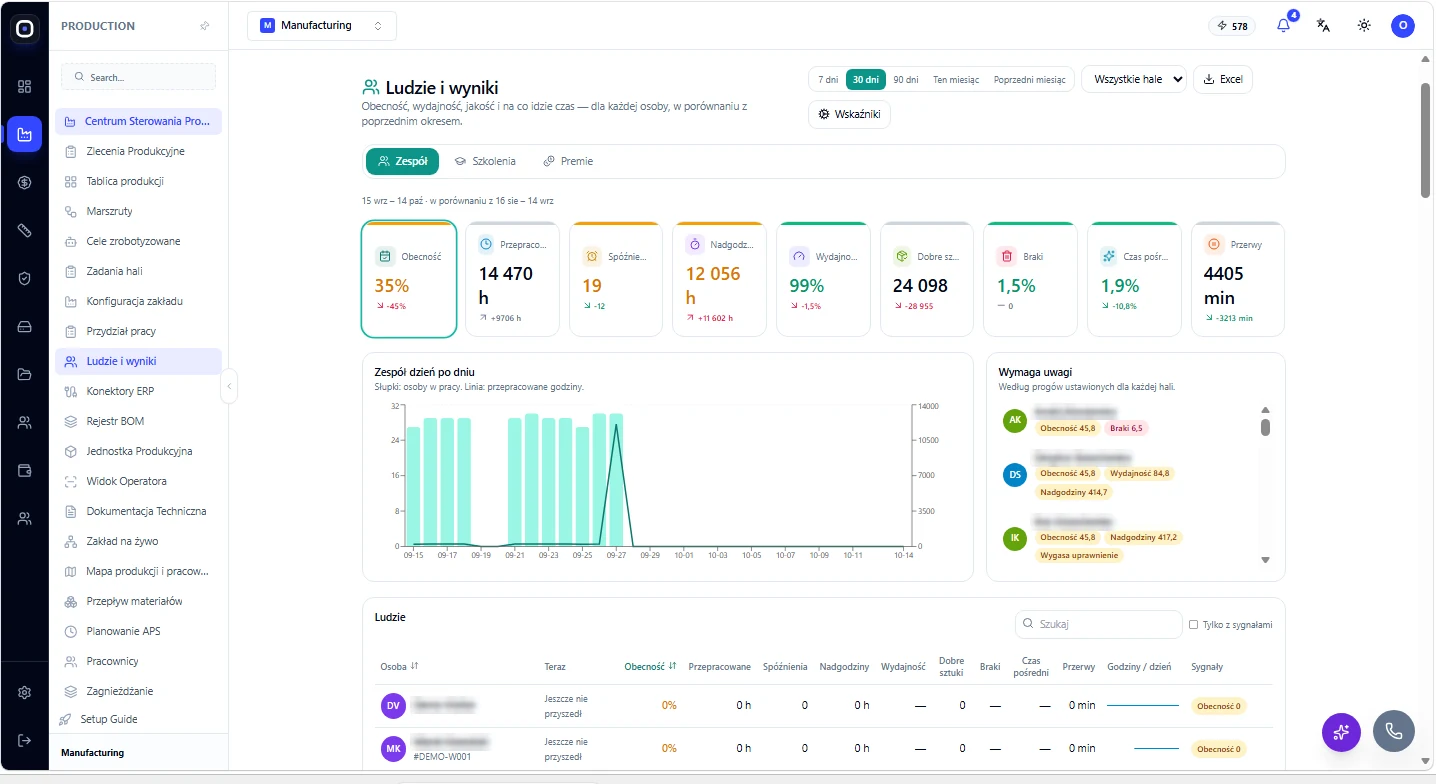Check the 'Tylko z sygnałami' checkbox

(1193, 625)
